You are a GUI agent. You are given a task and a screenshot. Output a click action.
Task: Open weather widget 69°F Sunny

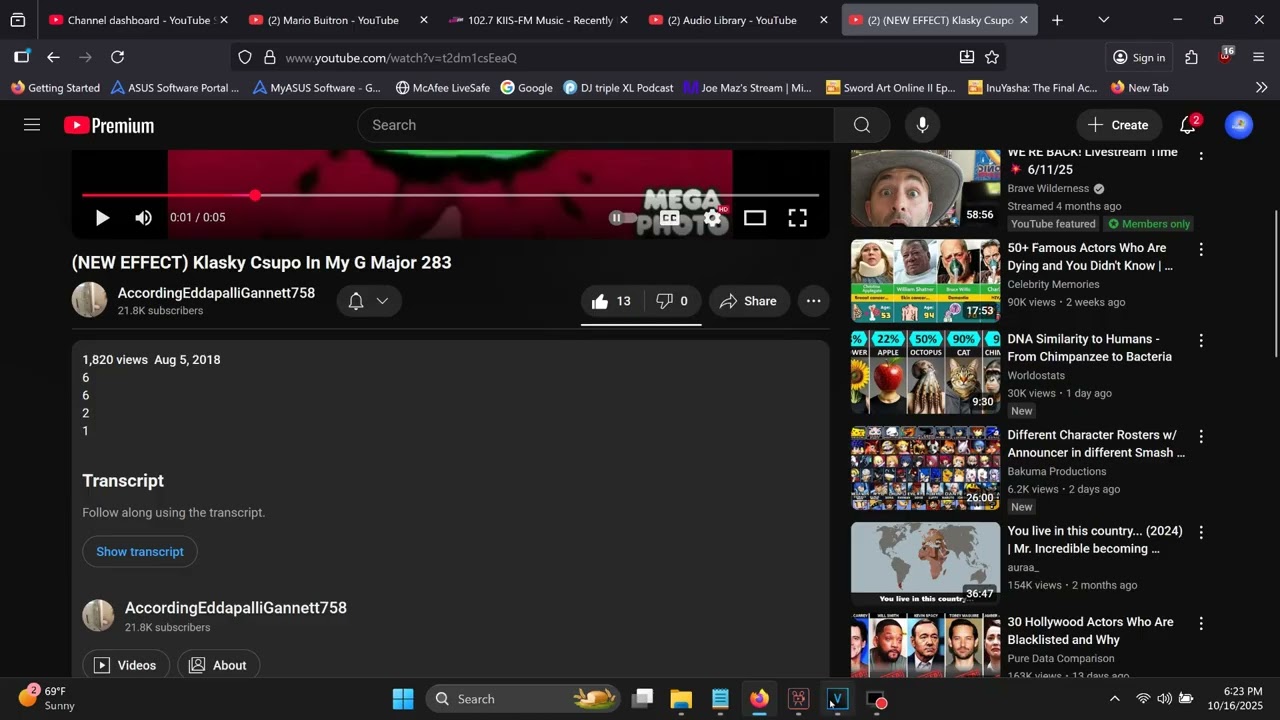pyautogui.click(x=47, y=698)
